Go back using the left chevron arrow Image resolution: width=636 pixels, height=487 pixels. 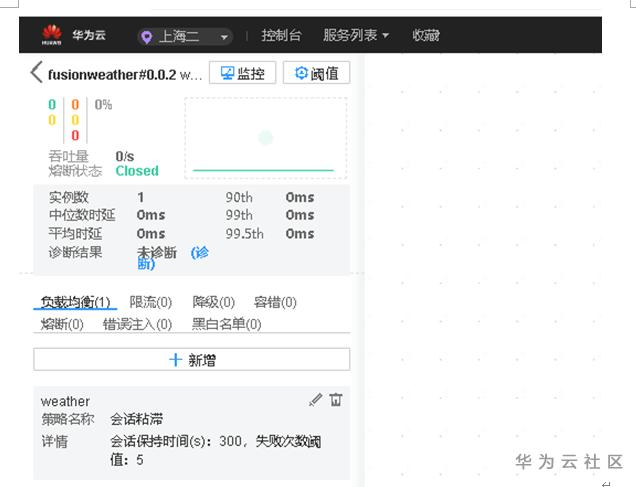(x=37, y=72)
